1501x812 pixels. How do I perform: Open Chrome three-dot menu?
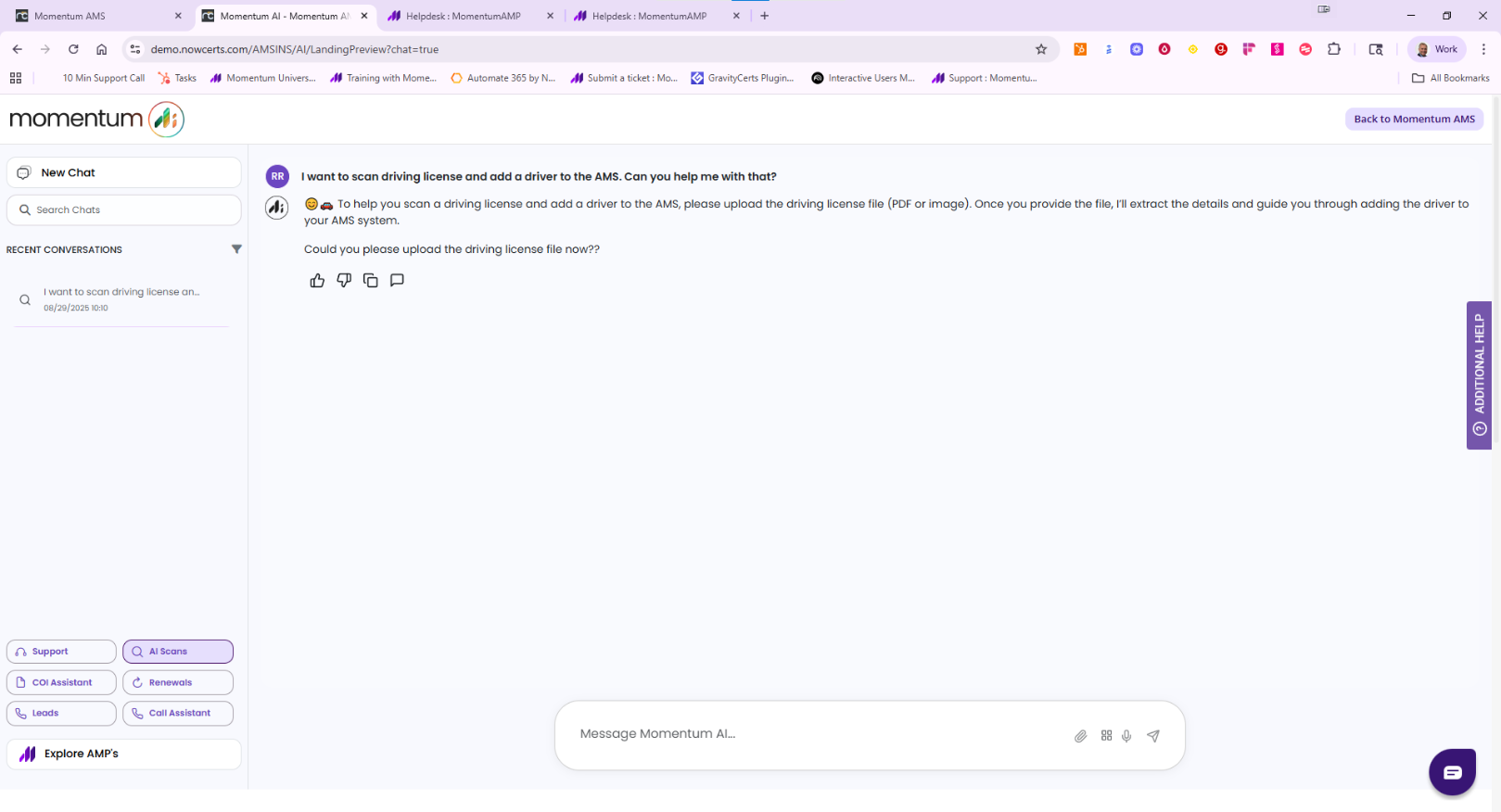pos(1483,49)
